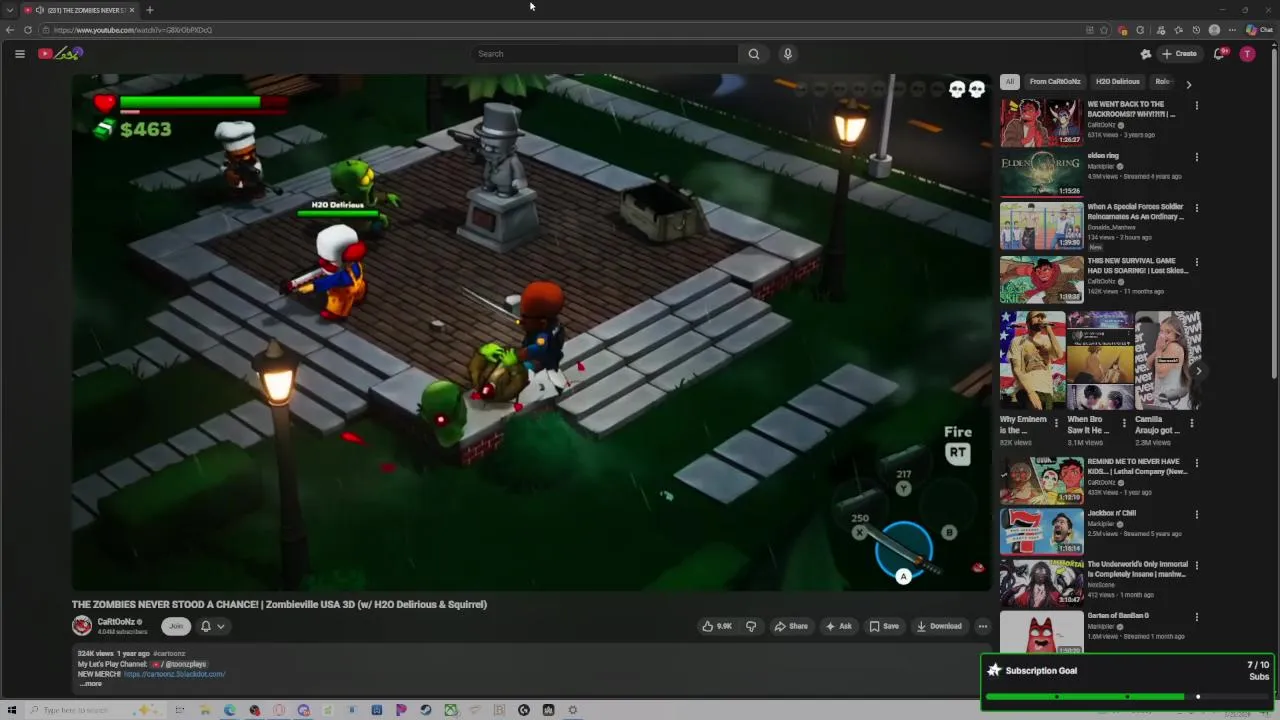This screenshot has height=720, width=1280.
Task: Open options menu for Backrooms video
Action: tap(1196, 105)
